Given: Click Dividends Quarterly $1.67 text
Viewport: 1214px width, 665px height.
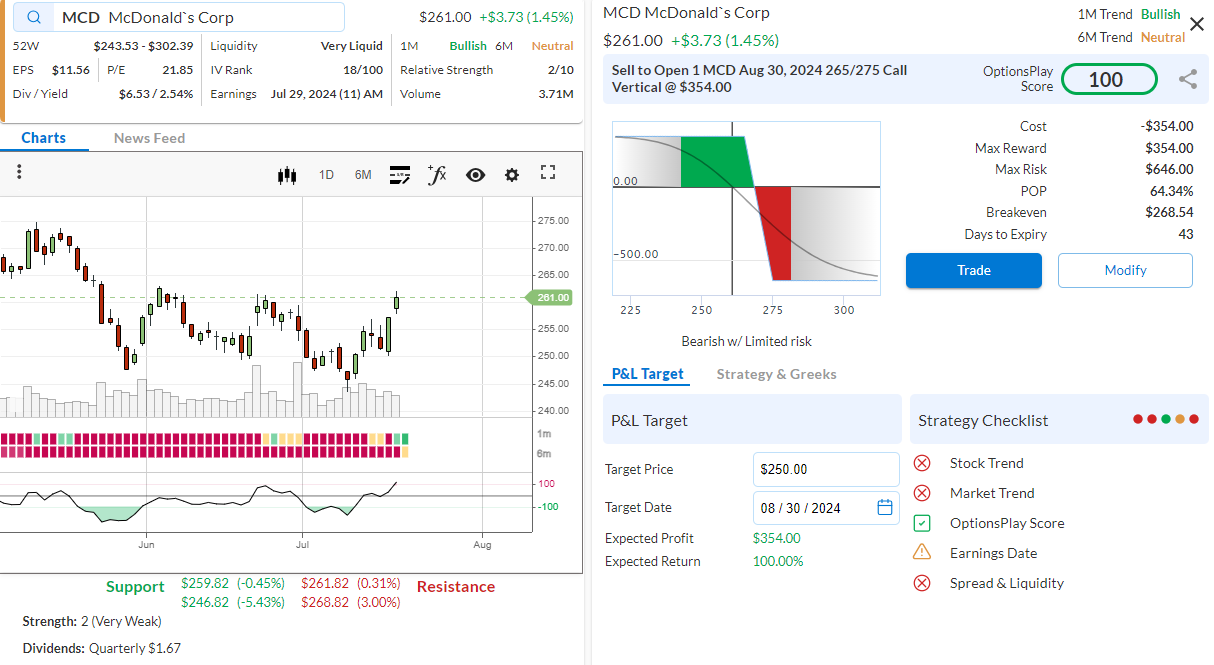Looking at the screenshot, I should coord(102,648).
